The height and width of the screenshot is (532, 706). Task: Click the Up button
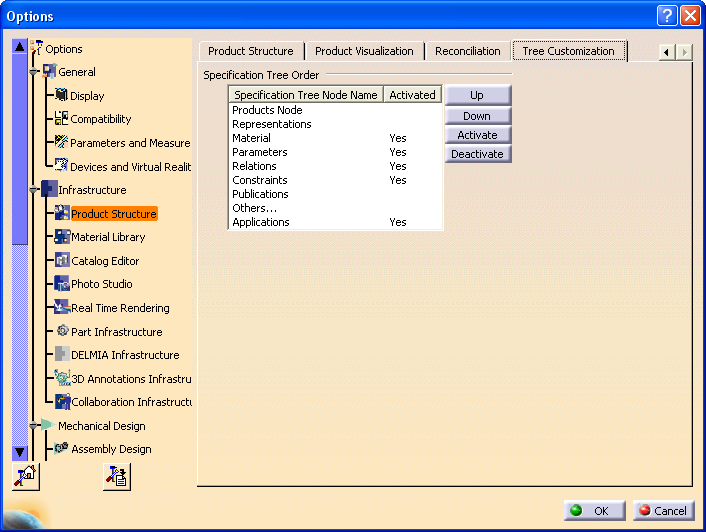point(478,95)
